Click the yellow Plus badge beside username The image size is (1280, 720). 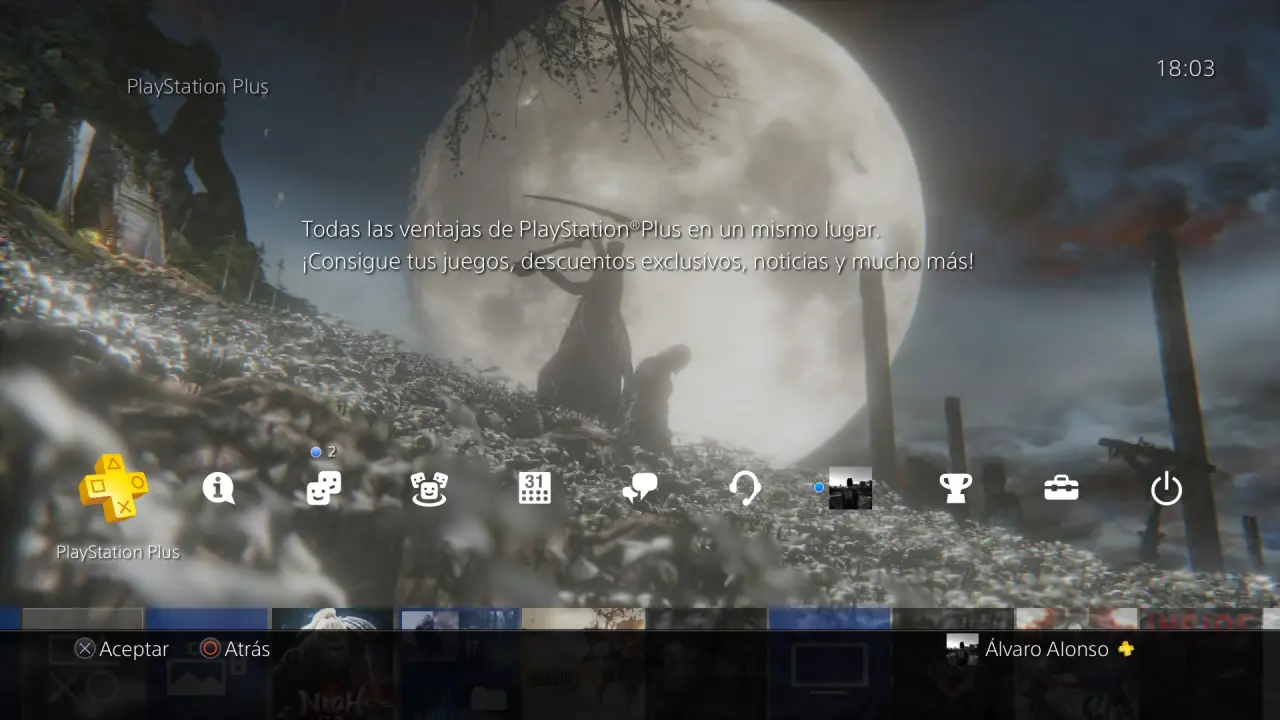coord(1126,649)
